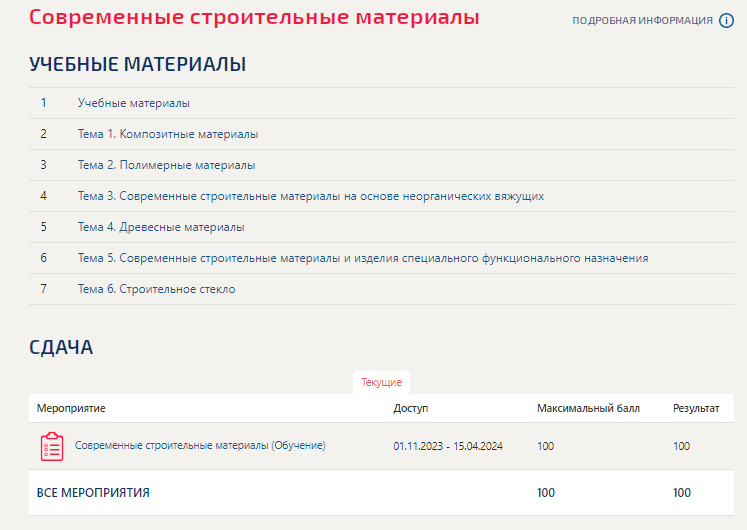Click the Мероприятие column header

(71, 408)
